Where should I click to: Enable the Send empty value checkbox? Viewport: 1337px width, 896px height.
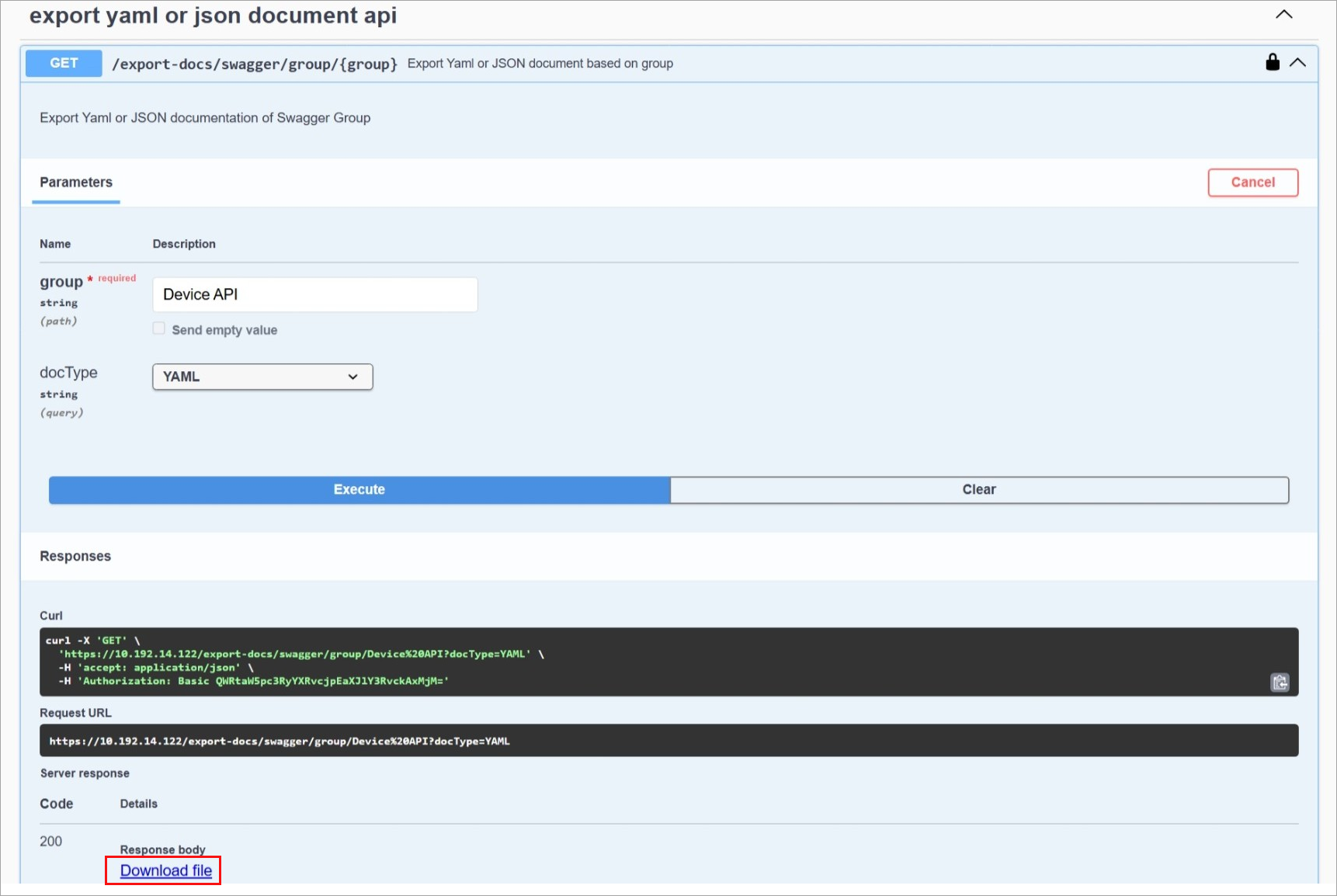pos(158,328)
